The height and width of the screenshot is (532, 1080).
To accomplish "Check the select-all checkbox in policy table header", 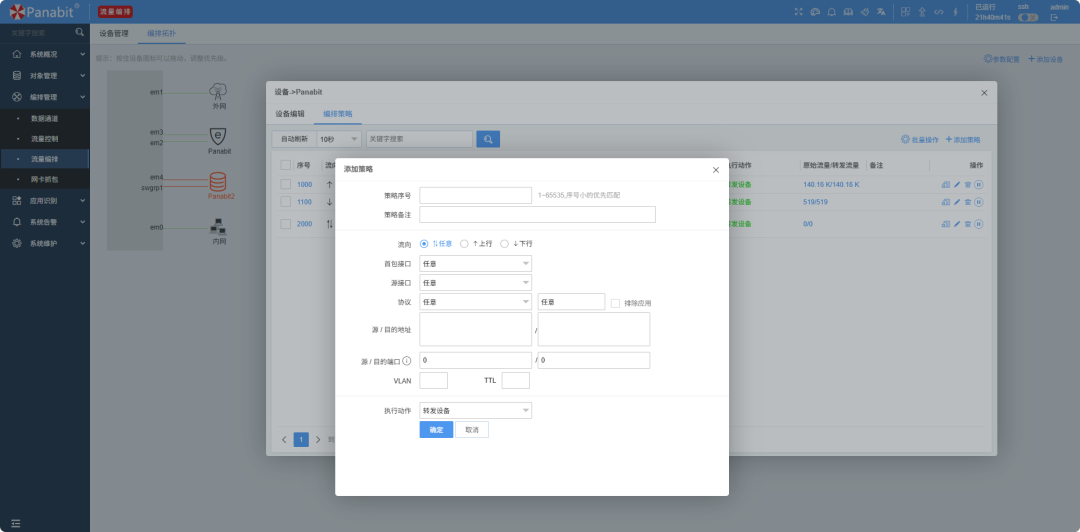I will point(285,165).
